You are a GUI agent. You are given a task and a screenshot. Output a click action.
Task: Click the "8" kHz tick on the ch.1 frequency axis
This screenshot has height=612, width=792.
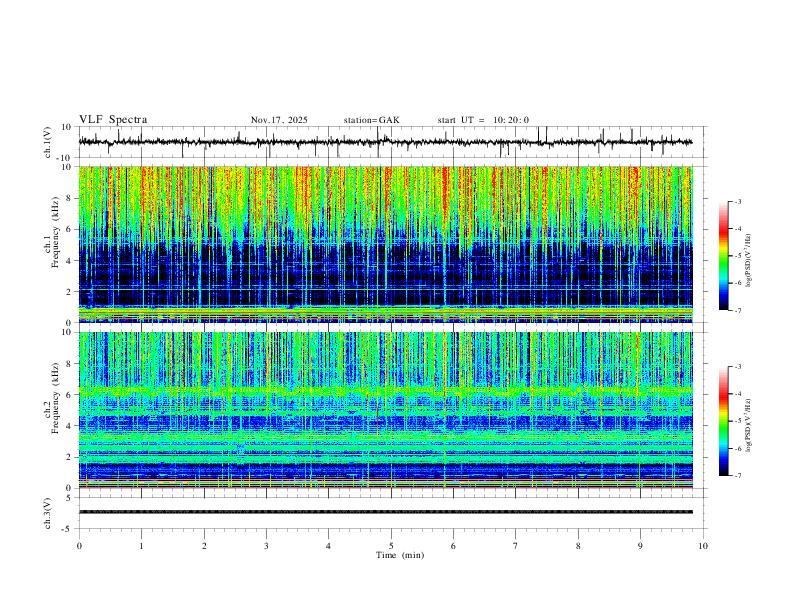[x=70, y=198]
